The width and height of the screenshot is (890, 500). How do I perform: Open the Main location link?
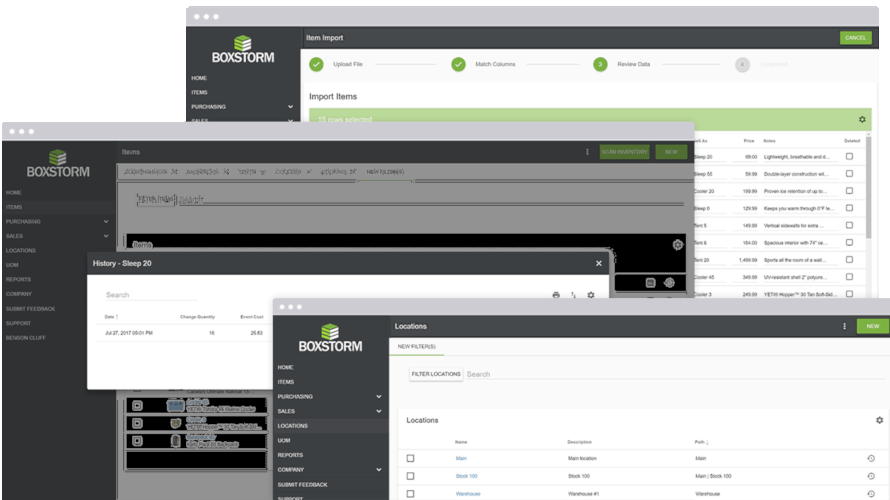point(461,459)
